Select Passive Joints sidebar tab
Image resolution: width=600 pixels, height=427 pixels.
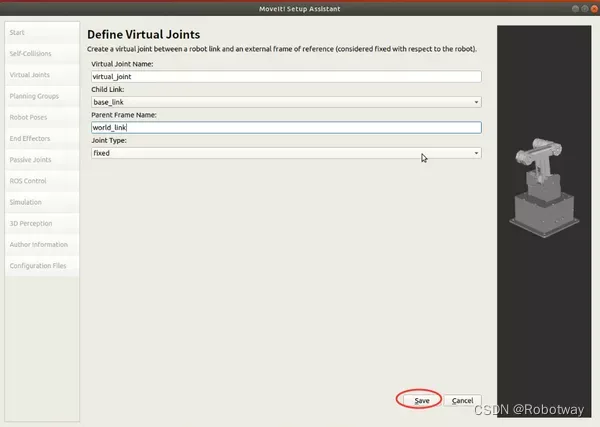tap(42, 160)
